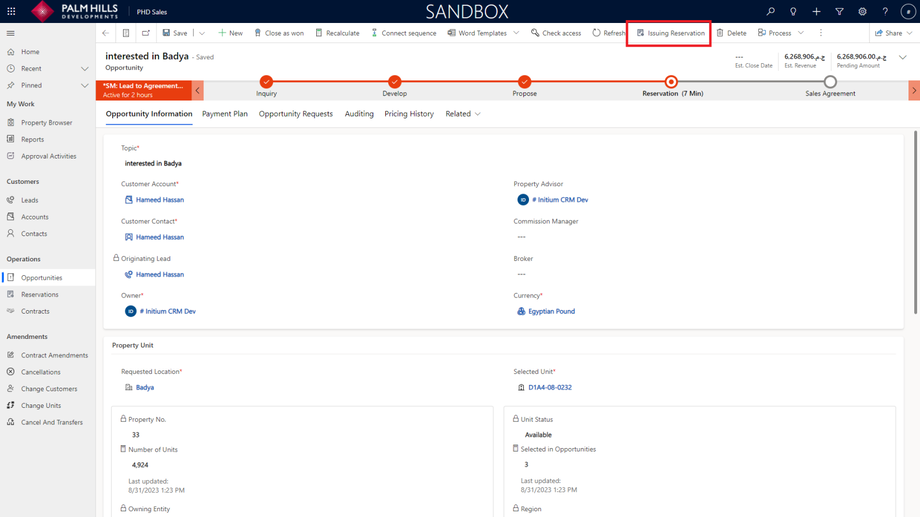Image resolution: width=920 pixels, height=517 pixels.
Task: Open the settings gear icon
Action: click(862, 11)
